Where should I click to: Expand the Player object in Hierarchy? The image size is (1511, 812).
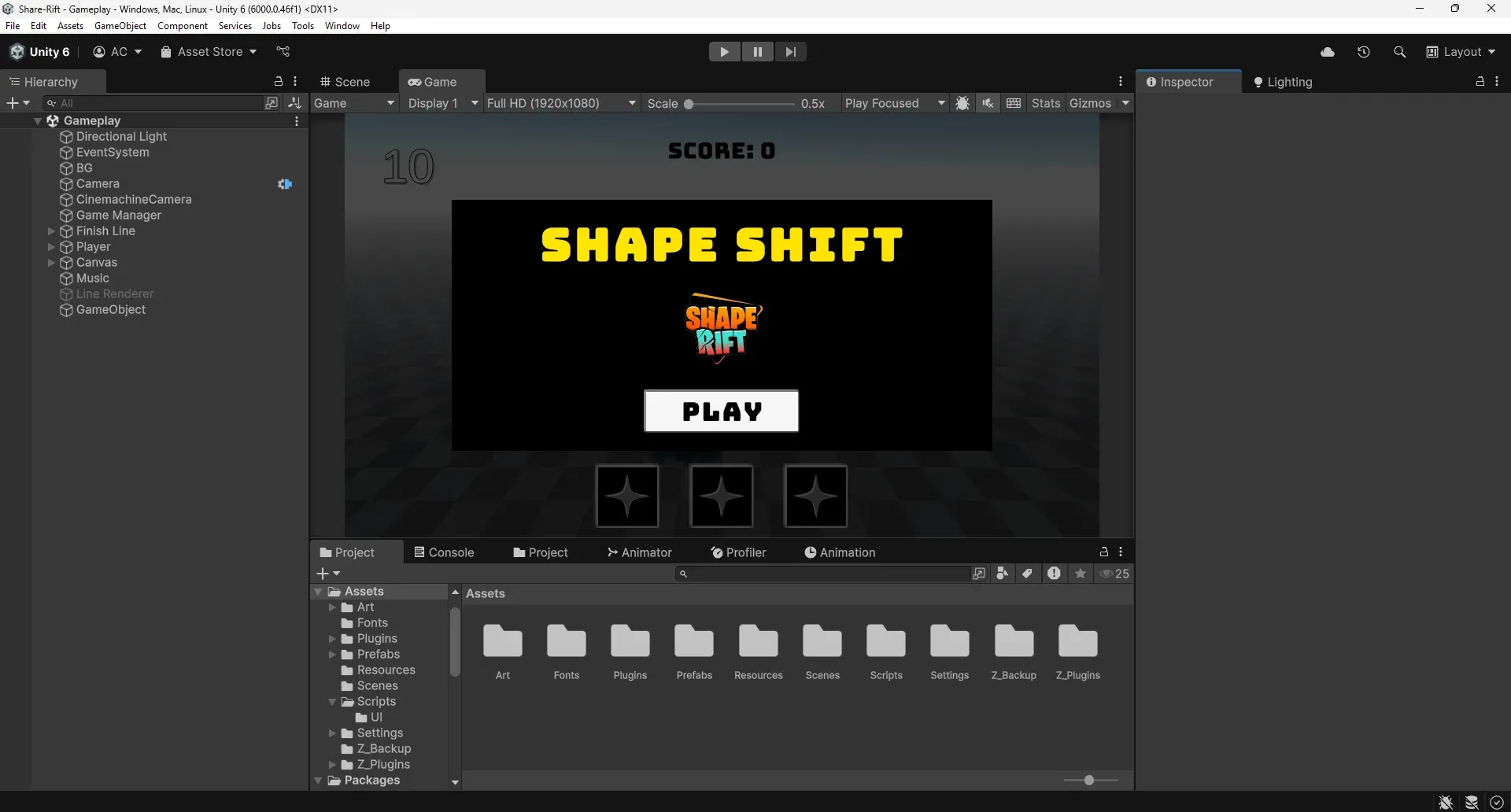(51, 247)
